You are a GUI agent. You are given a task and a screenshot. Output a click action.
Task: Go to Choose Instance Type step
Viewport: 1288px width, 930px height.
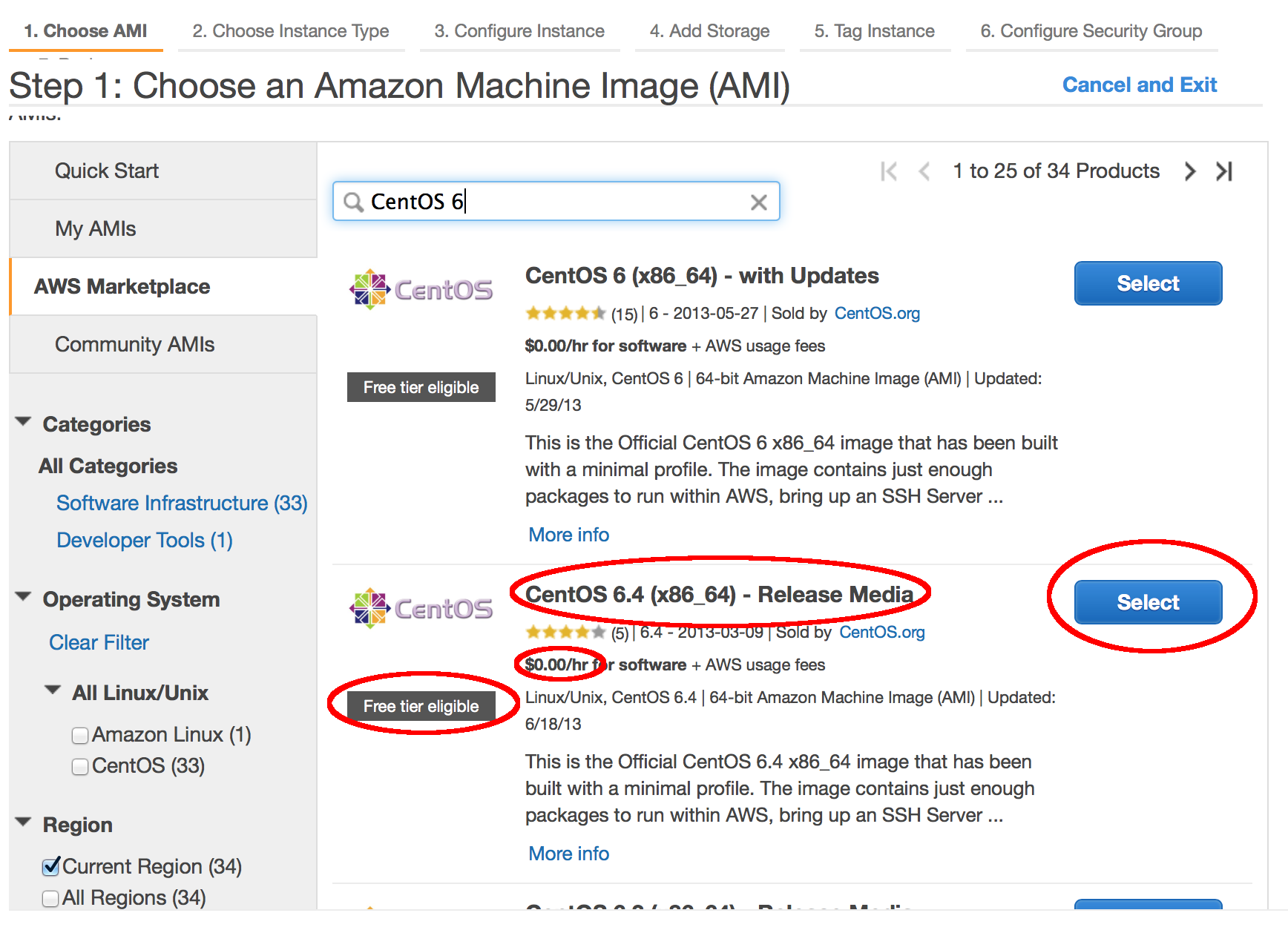coord(291,31)
